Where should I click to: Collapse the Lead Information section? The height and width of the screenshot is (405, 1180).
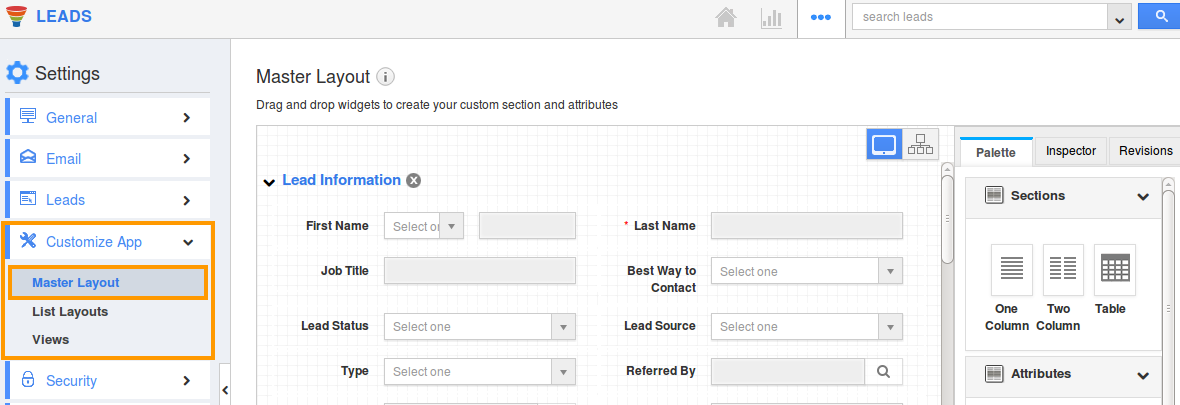point(268,182)
